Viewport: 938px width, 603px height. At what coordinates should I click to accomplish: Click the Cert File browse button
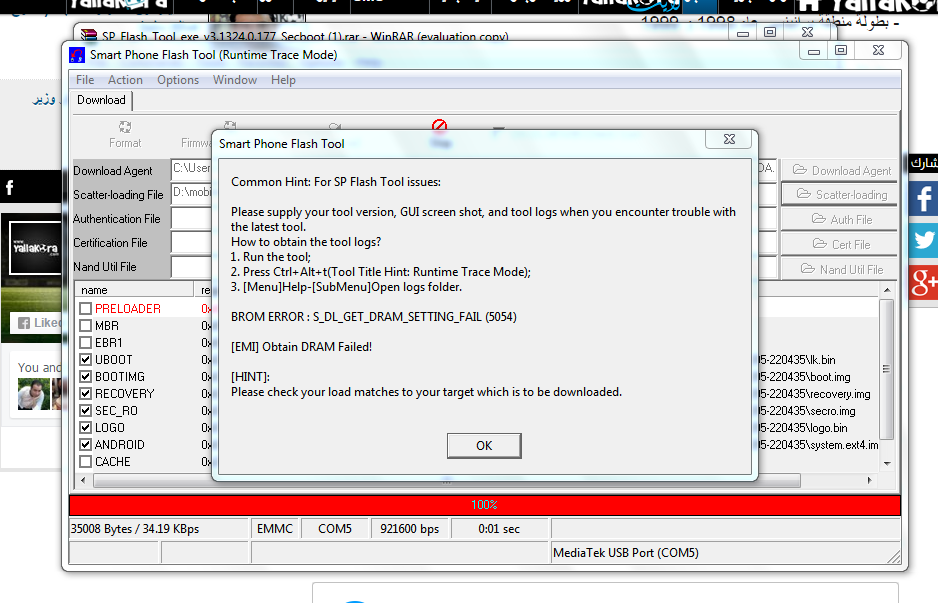(841, 245)
